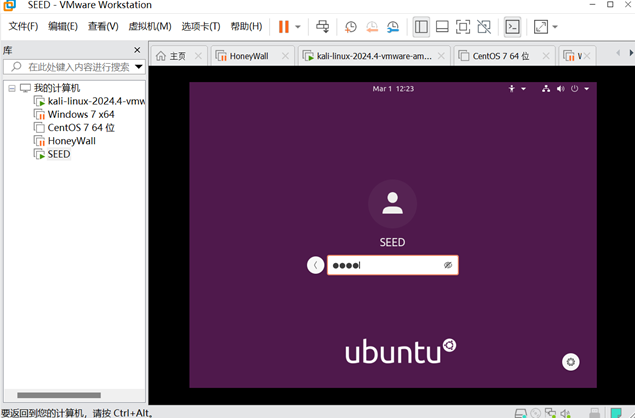Click the library horizontal scrollbar

[x=59, y=395]
